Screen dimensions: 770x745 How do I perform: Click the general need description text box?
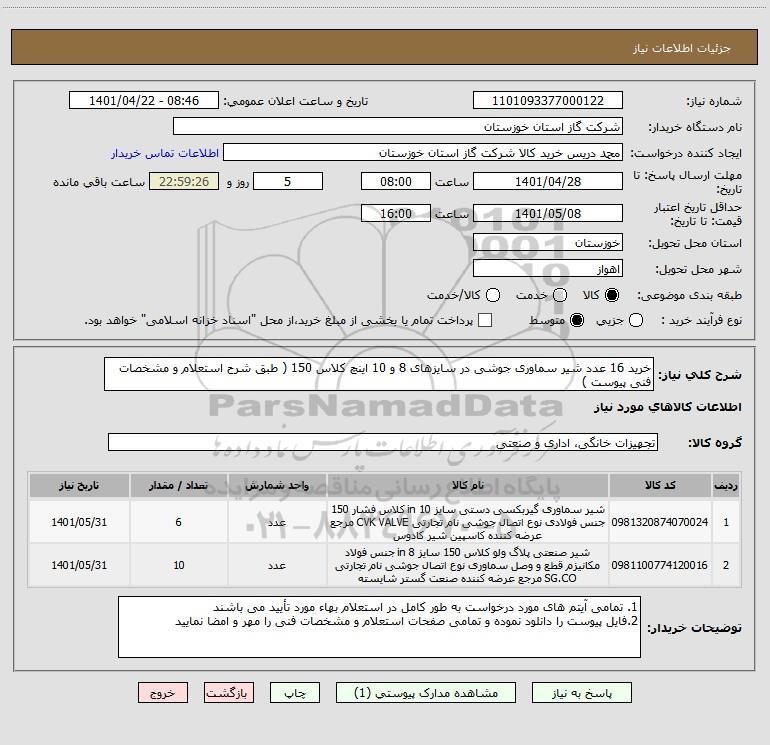point(379,374)
